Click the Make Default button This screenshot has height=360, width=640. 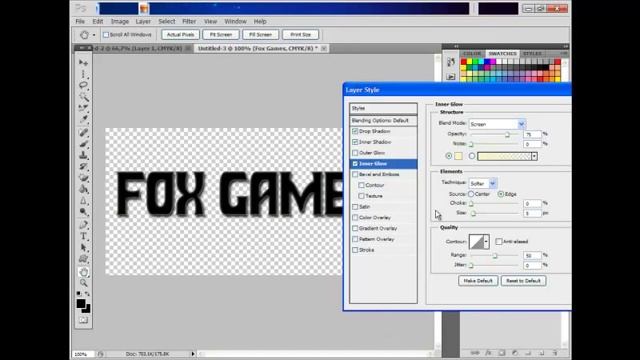tap(478, 281)
